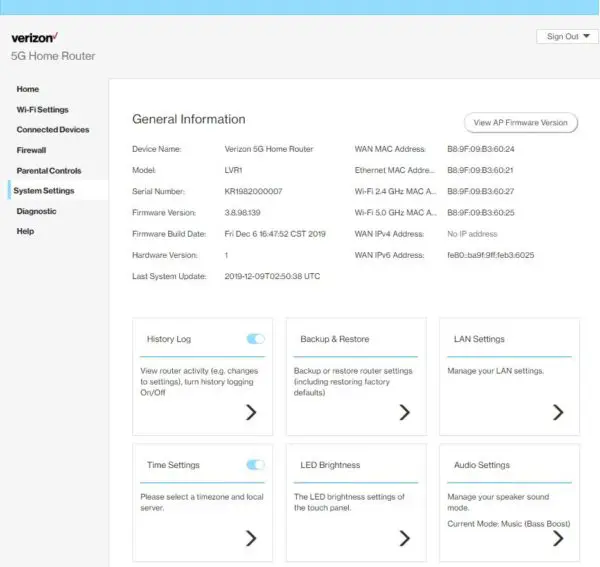Click 'Current Mode: Music (Bass Boost)' text

click(509, 524)
